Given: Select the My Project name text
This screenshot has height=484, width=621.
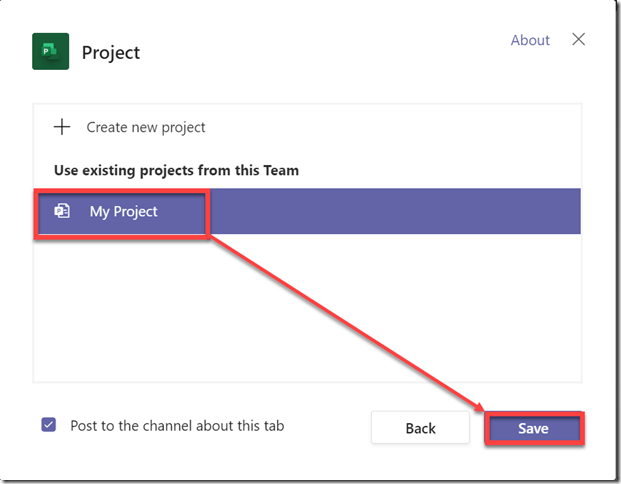Looking at the screenshot, I should 123,211.
